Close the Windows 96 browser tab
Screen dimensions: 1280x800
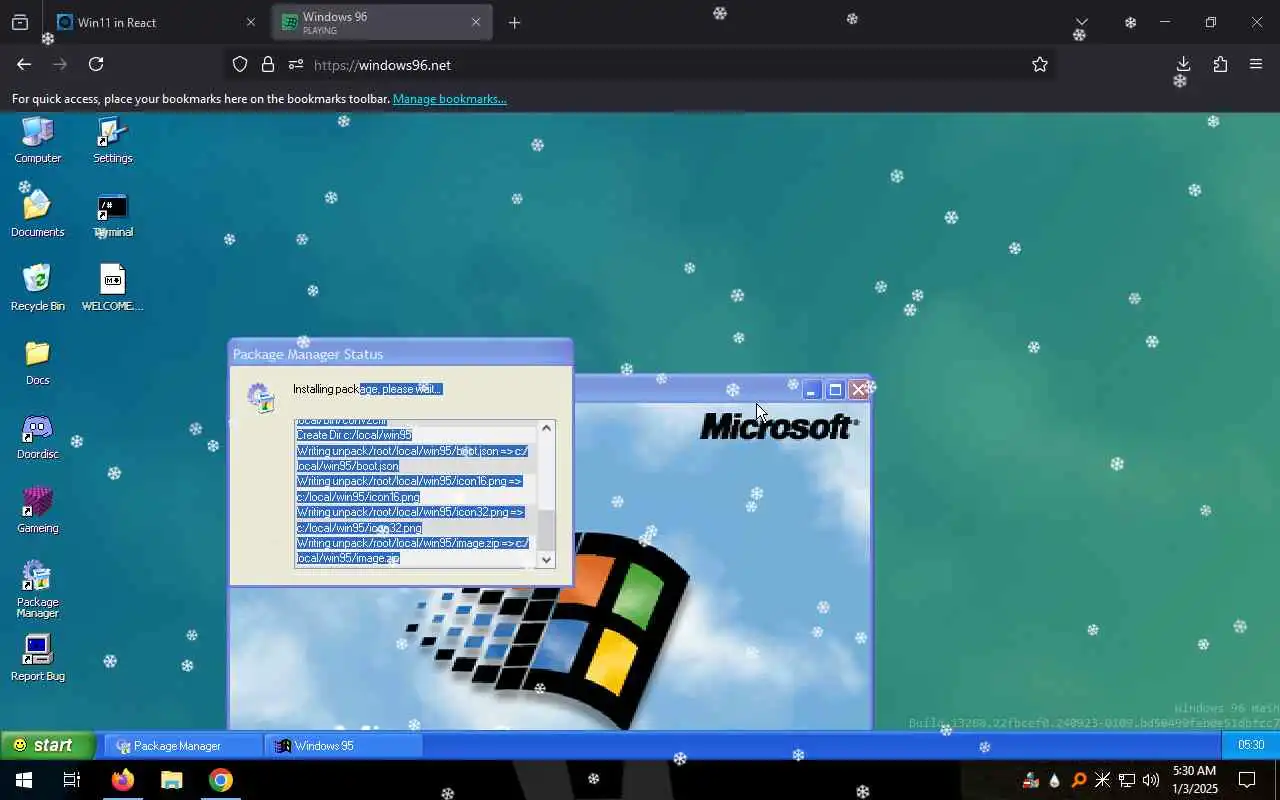coord(476,22)
